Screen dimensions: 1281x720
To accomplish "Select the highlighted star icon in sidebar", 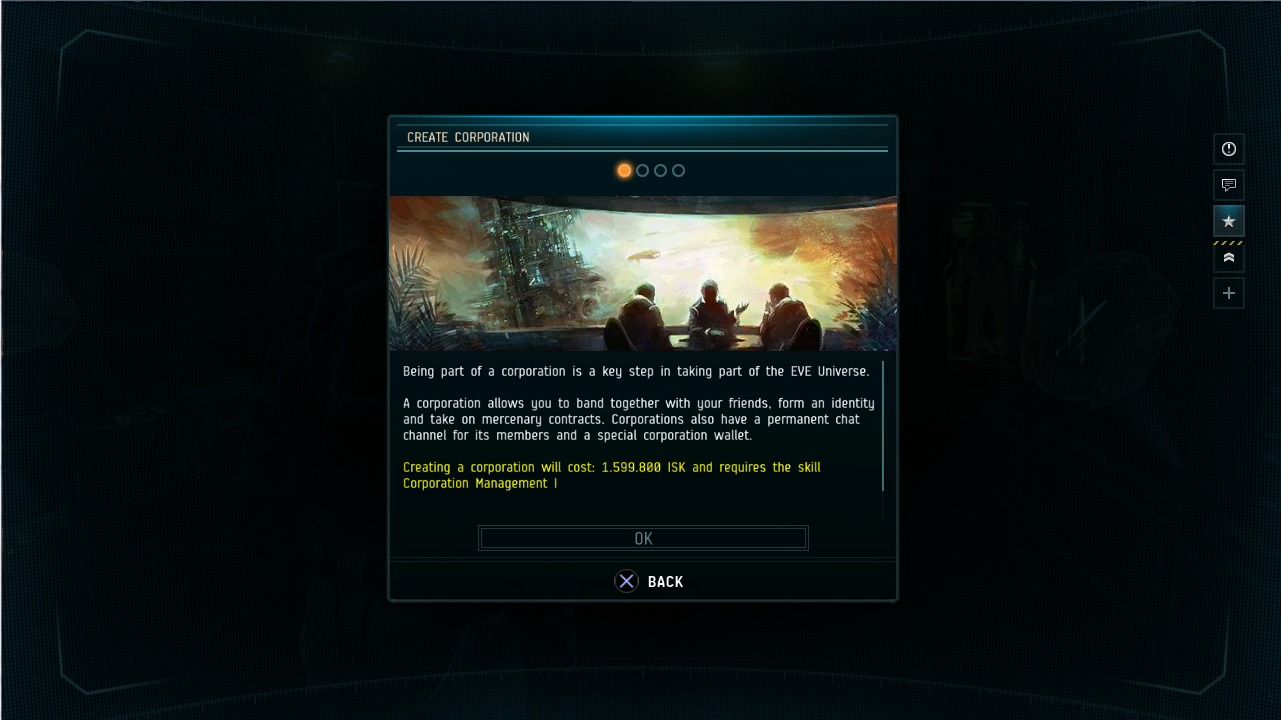I will (1229, 221).
